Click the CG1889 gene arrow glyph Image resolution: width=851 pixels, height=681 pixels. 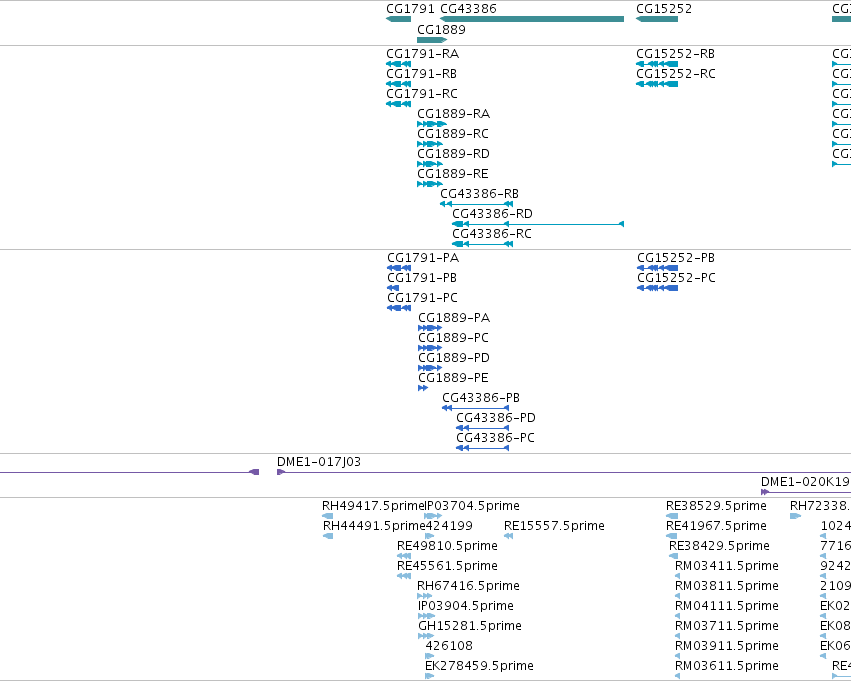click(x=432, y=40)
